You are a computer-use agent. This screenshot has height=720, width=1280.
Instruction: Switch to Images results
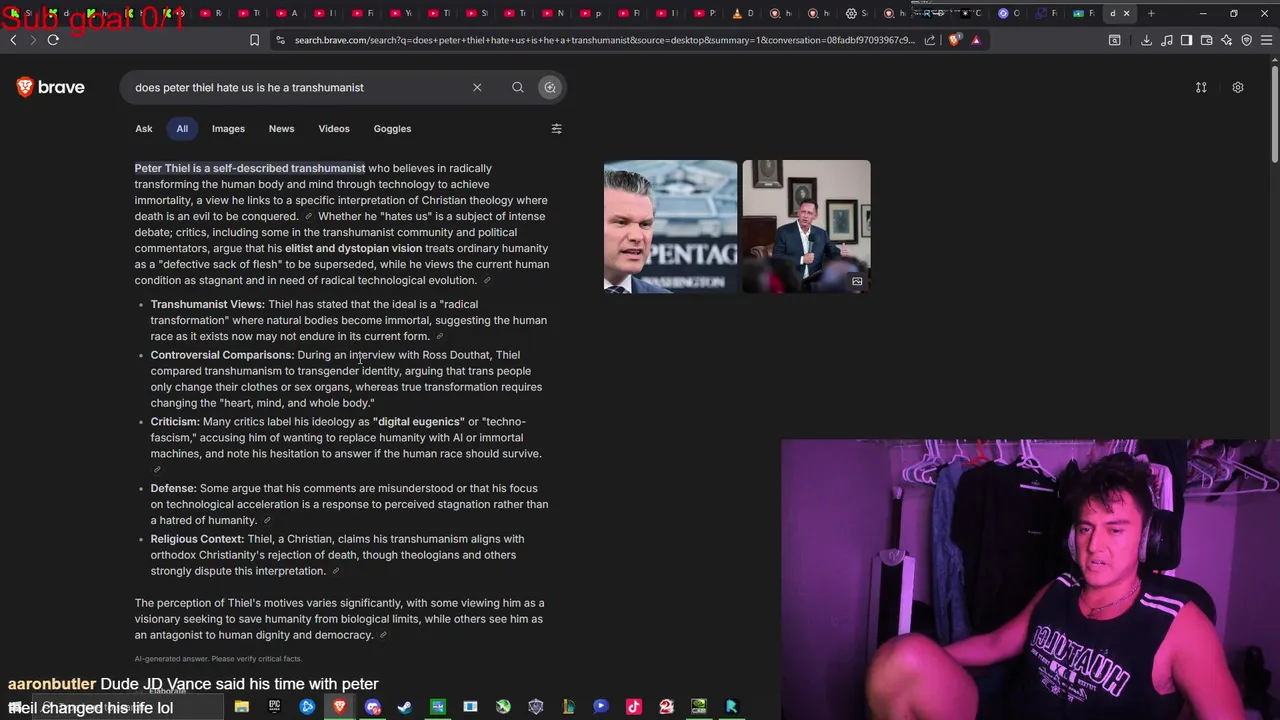click(x=228, y=128)
